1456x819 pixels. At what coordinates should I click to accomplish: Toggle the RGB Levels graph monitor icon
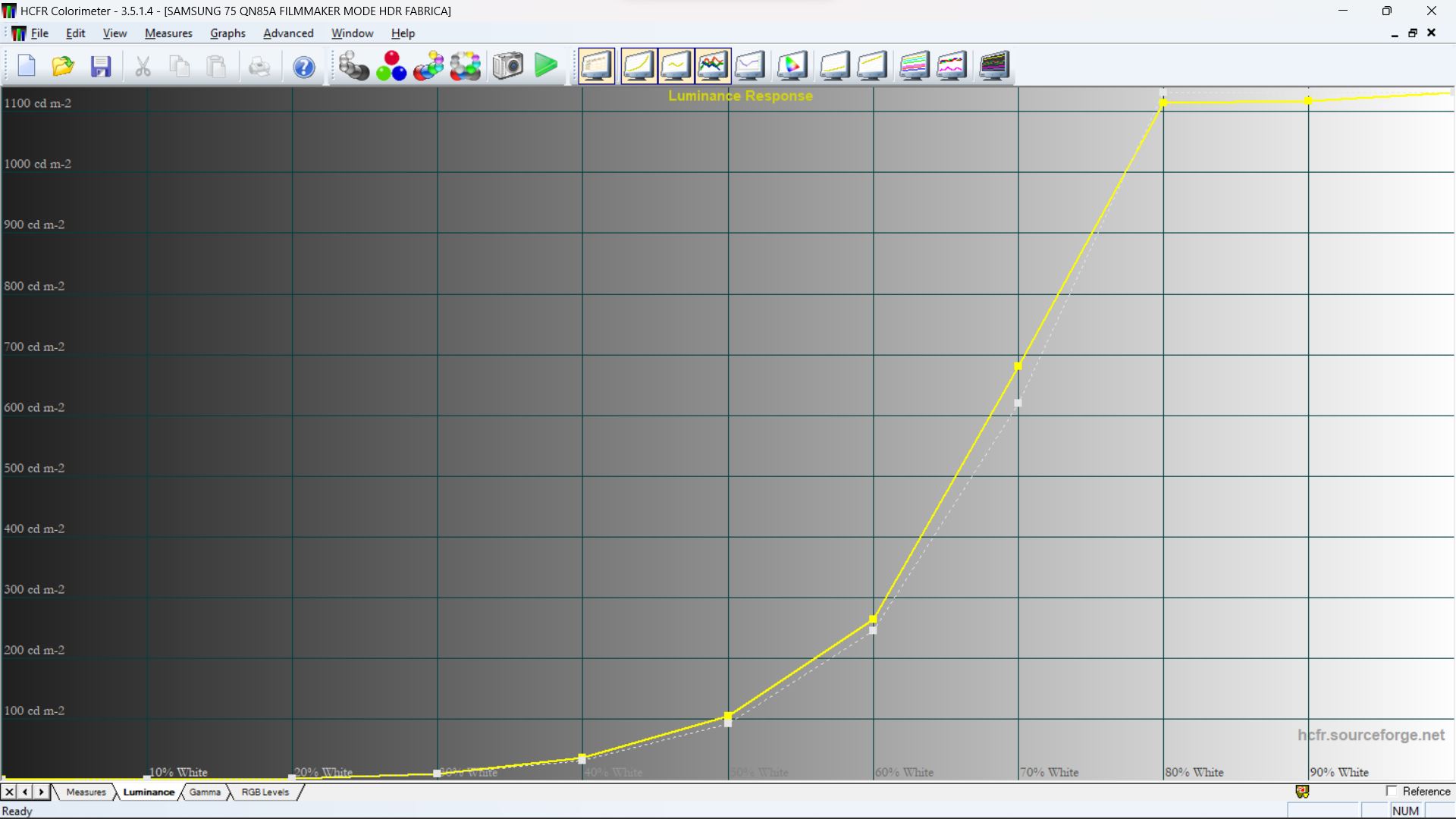[x=713, y=66]
